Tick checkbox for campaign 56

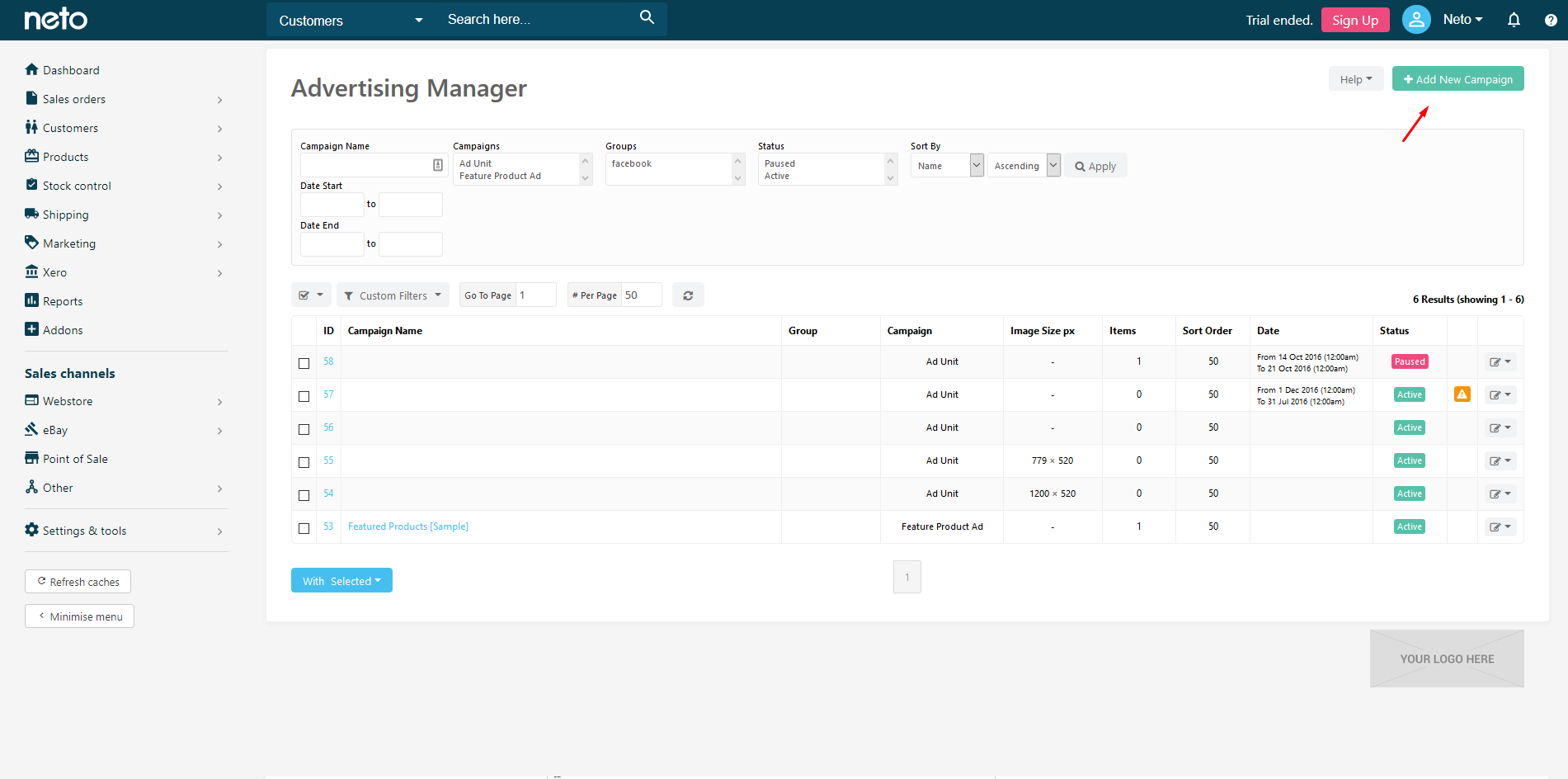click(304, 429)
